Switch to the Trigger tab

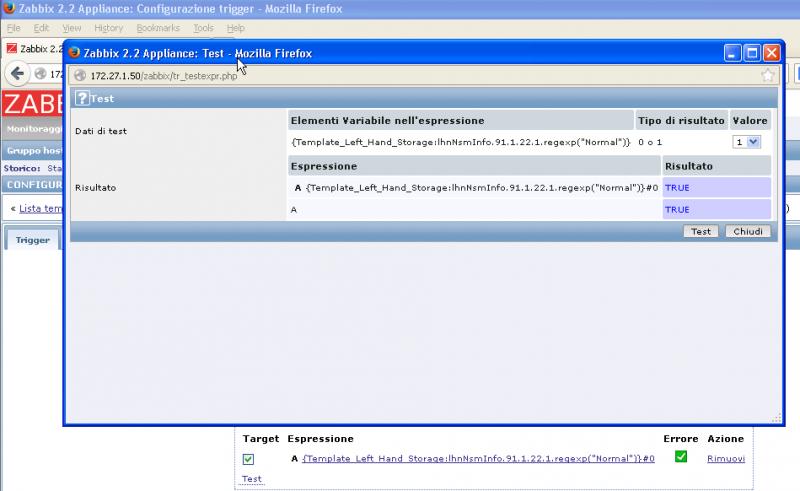point(33,240)
